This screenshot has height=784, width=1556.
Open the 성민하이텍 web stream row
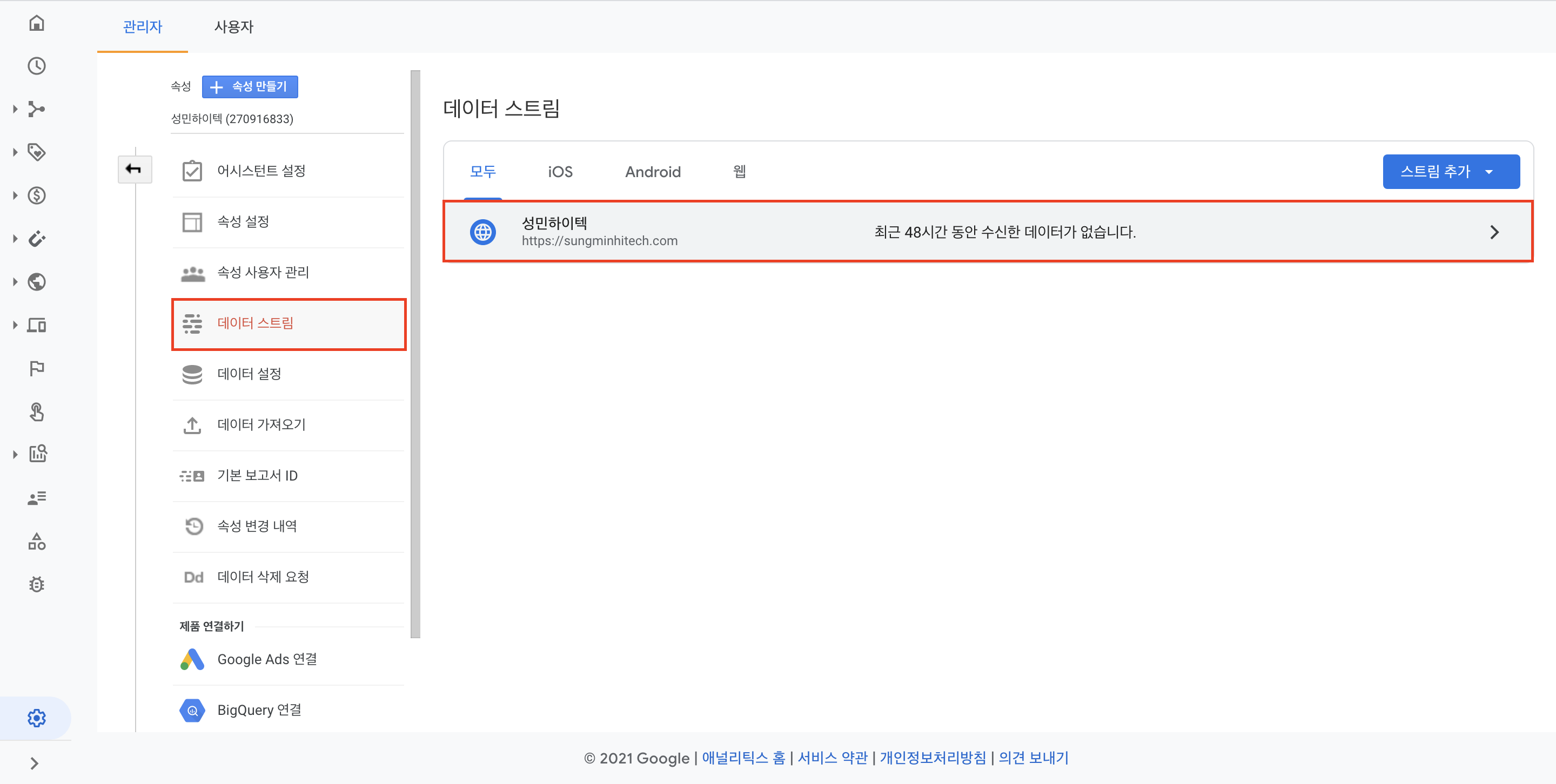click(988, 232)
